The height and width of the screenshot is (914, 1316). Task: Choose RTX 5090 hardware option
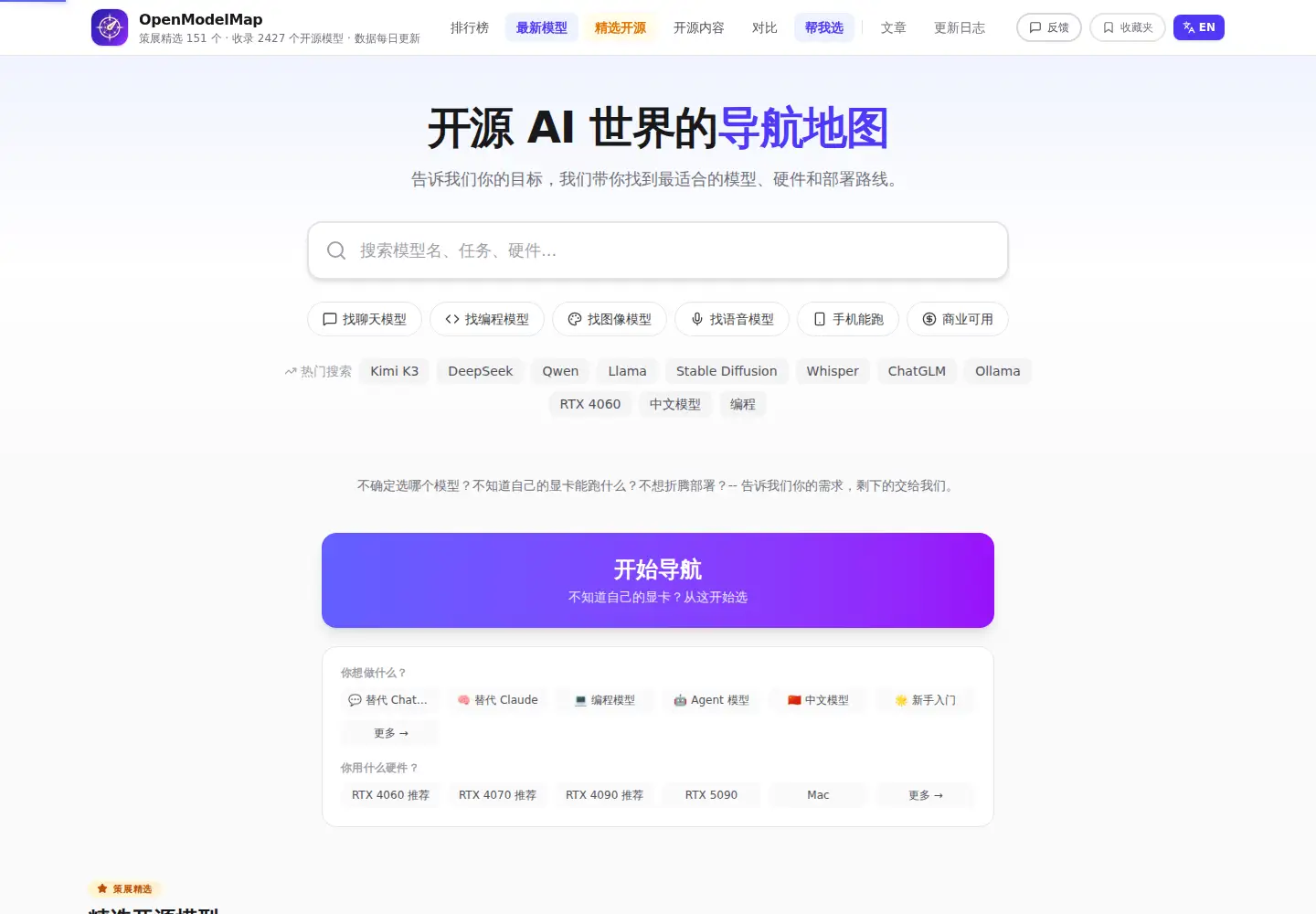click(711, 795)
